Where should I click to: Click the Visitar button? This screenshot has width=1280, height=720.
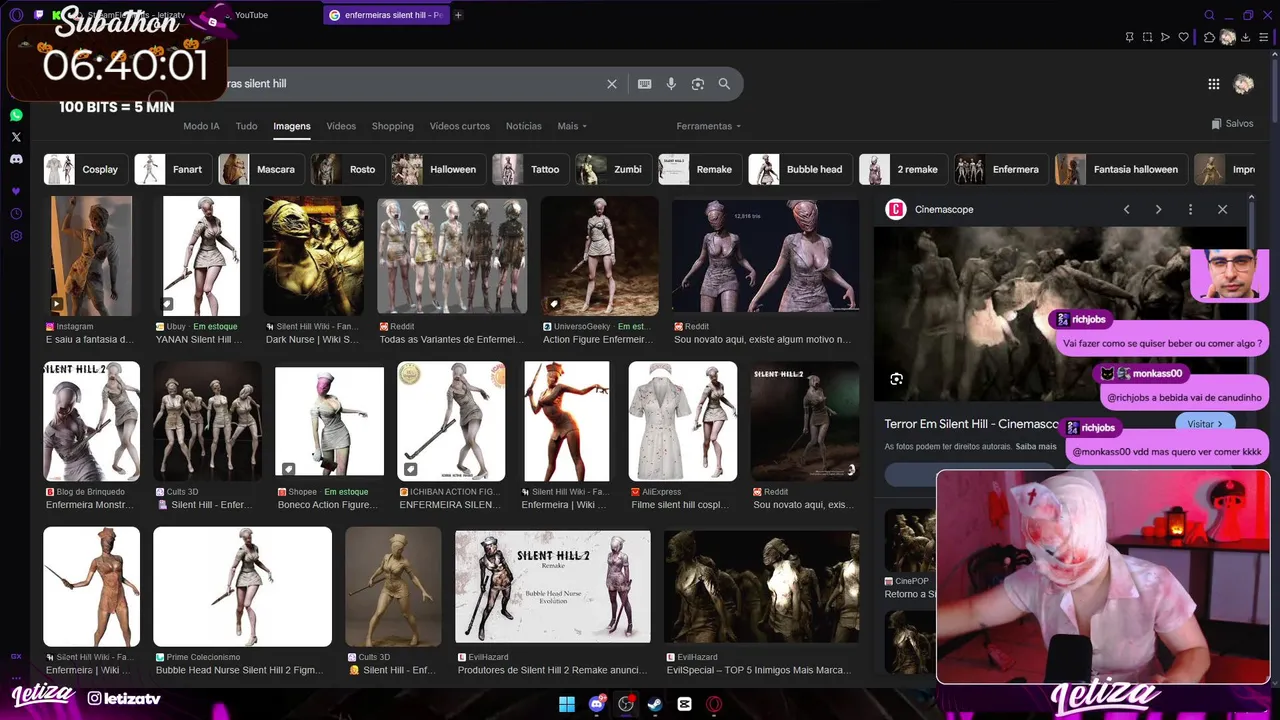1205,424
